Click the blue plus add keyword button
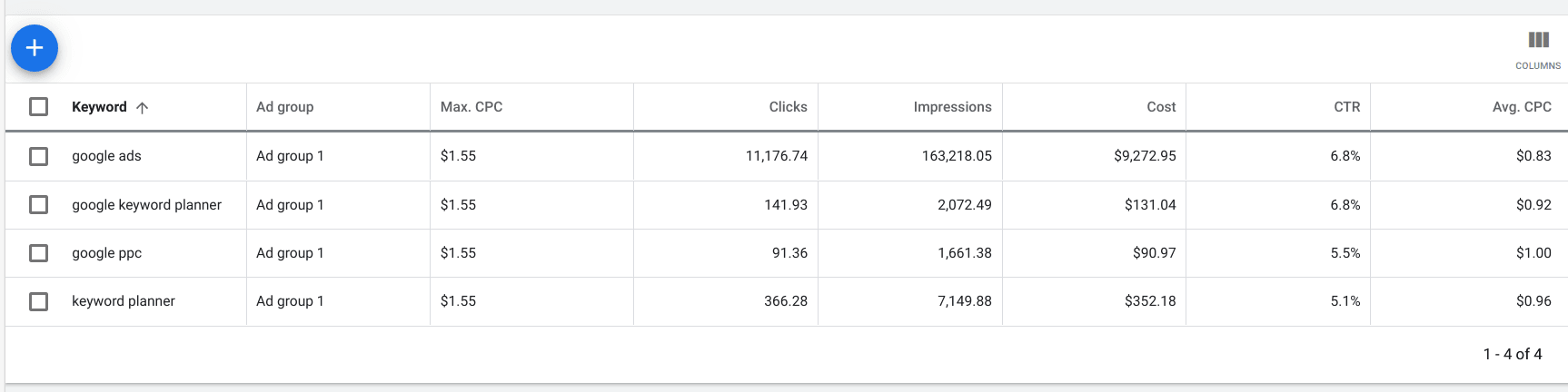 coord(35,48)
